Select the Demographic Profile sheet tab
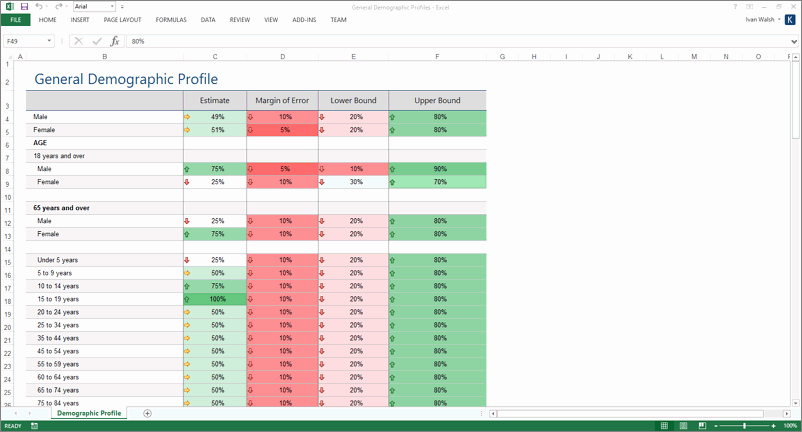This screenshot has width=802, height=432. point(89,413)
